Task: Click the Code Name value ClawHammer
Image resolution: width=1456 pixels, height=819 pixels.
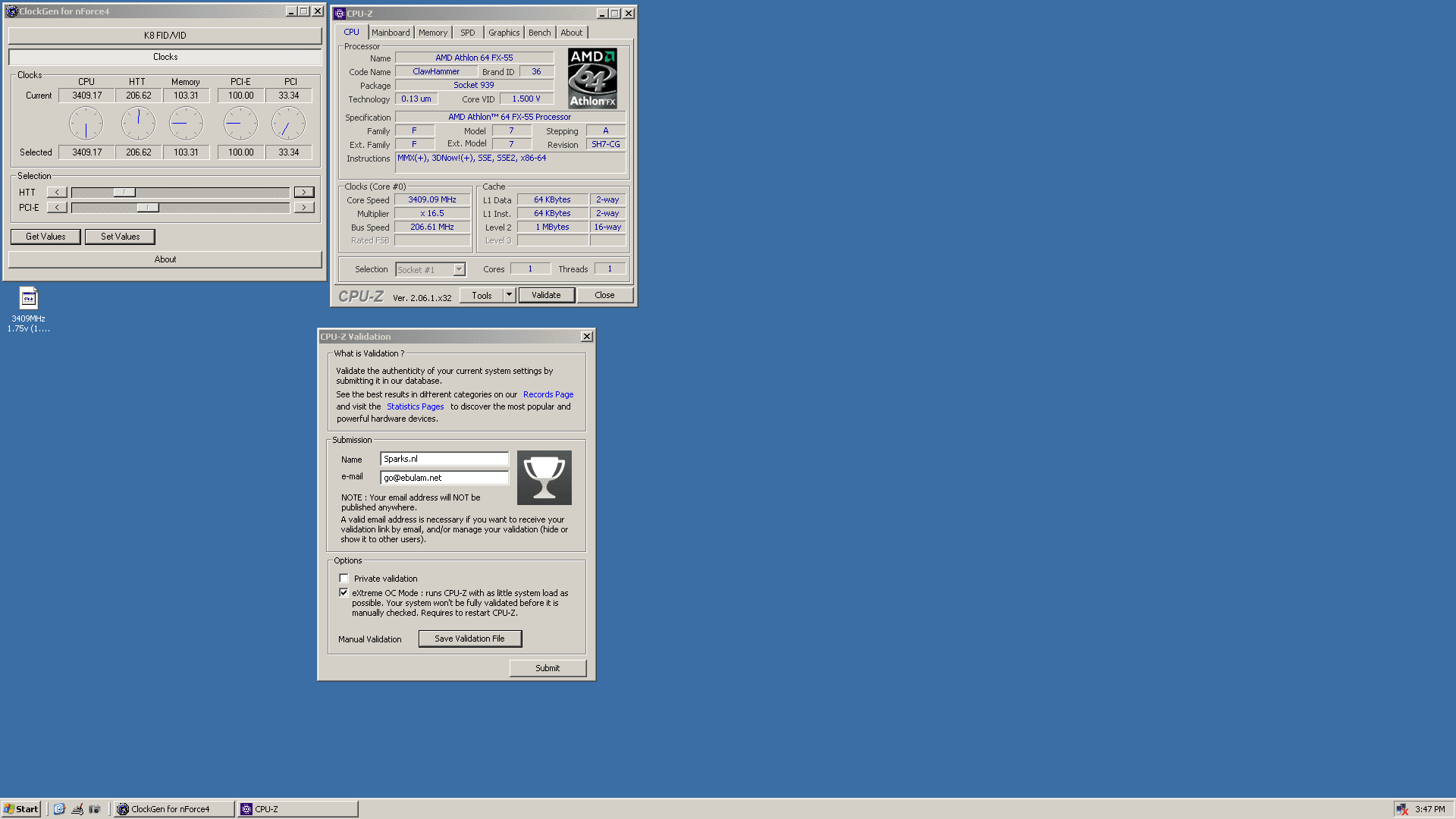Action: 436,72
